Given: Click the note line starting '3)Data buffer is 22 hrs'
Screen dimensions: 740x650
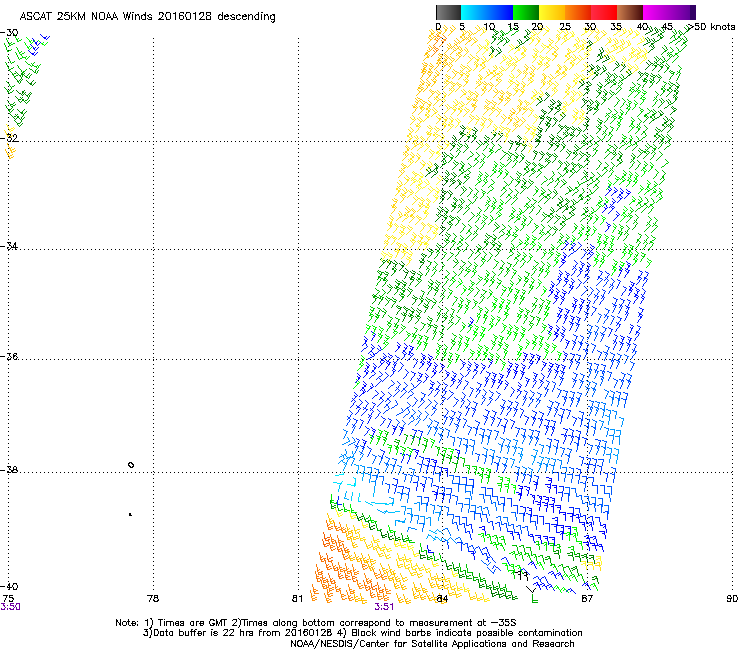Looking at the screenshot, I should [x=362, y=633].
